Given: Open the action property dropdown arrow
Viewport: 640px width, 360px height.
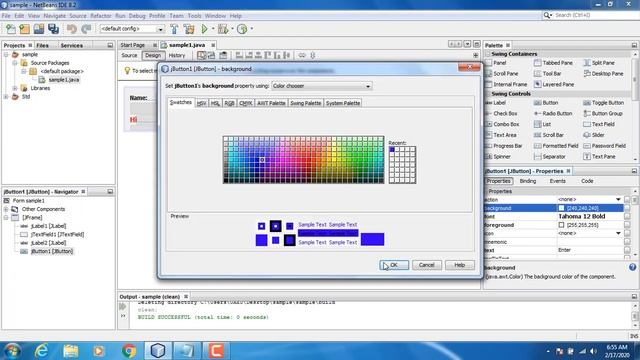Looking at the screenshot, I should (618, 200).
